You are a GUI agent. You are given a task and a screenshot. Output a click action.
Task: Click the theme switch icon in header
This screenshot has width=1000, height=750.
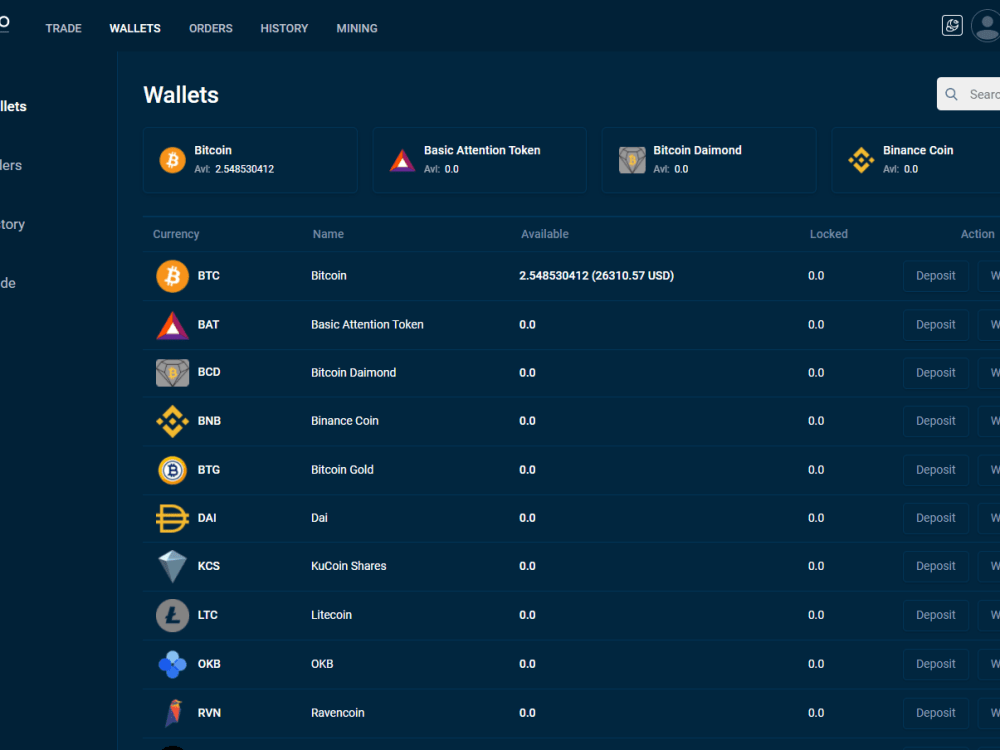coord(952,26)
